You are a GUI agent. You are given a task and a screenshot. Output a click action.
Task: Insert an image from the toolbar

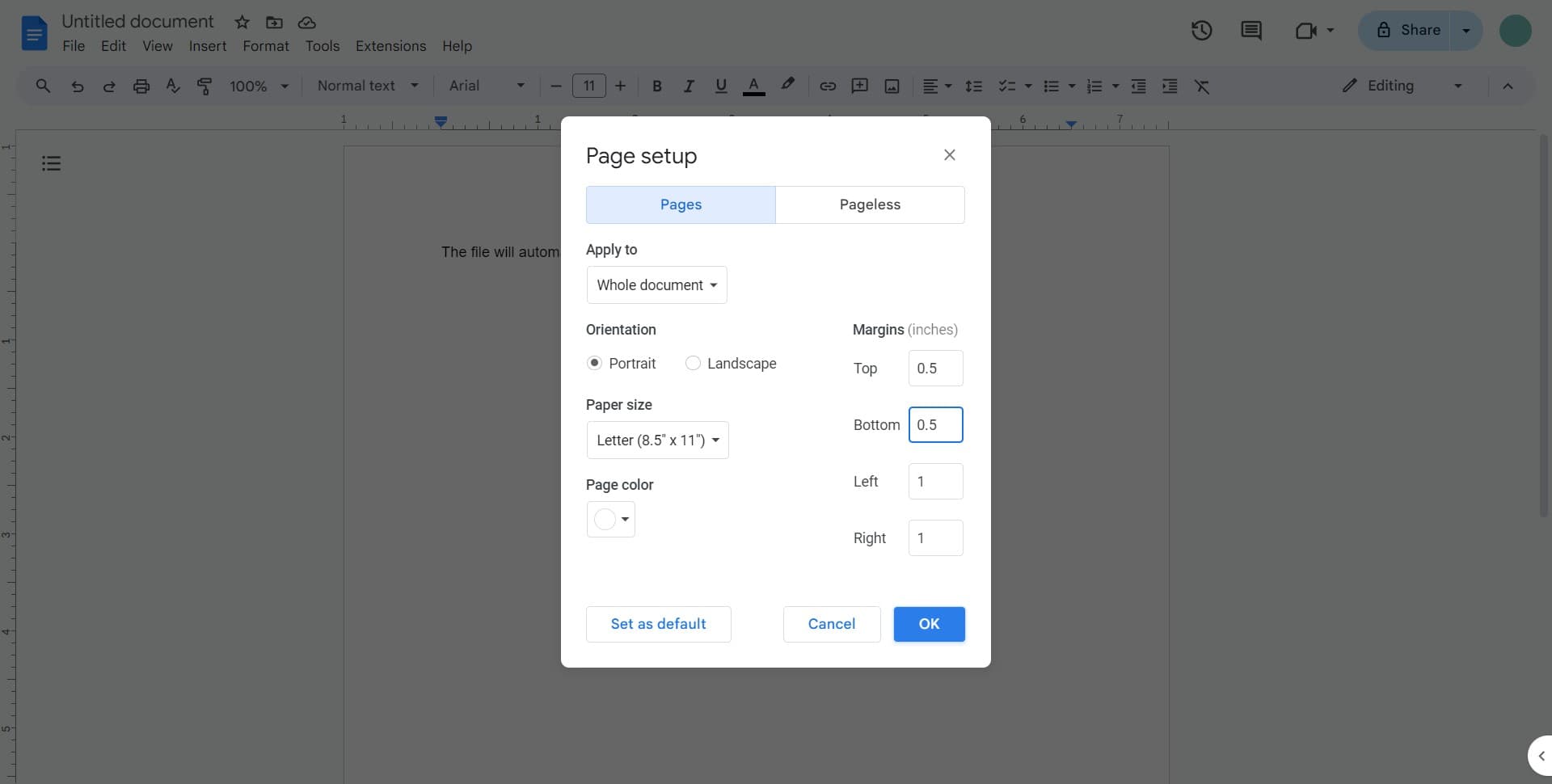pyautogui.click(x=891, y=86)
